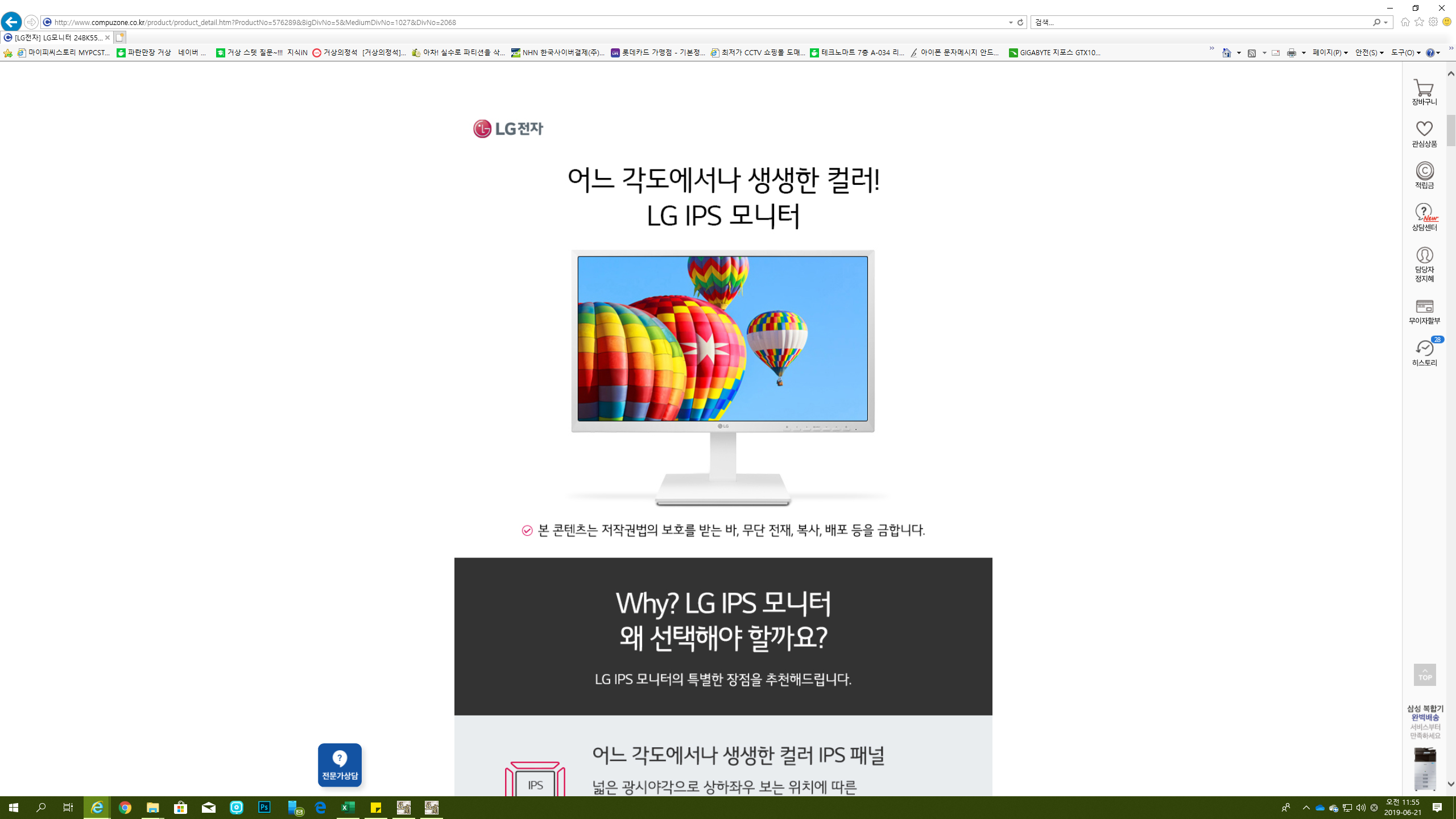Open the 적립금 points icon

[1424, 176]
